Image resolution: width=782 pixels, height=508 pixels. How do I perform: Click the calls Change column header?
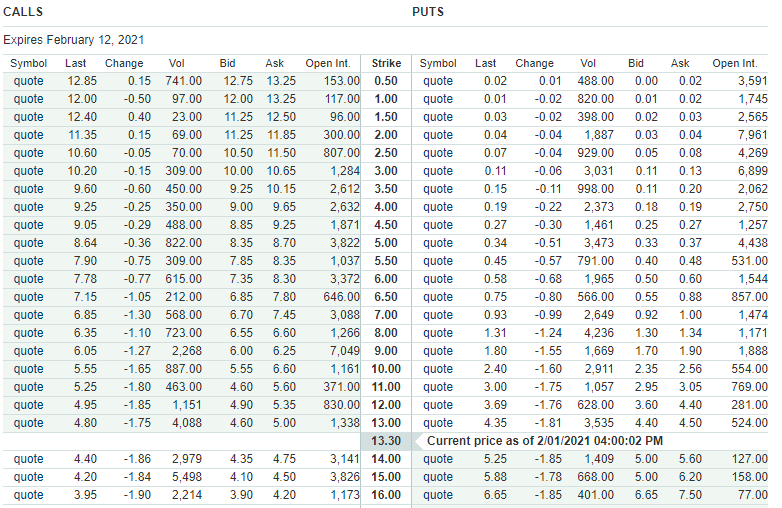tap(124, 63)
